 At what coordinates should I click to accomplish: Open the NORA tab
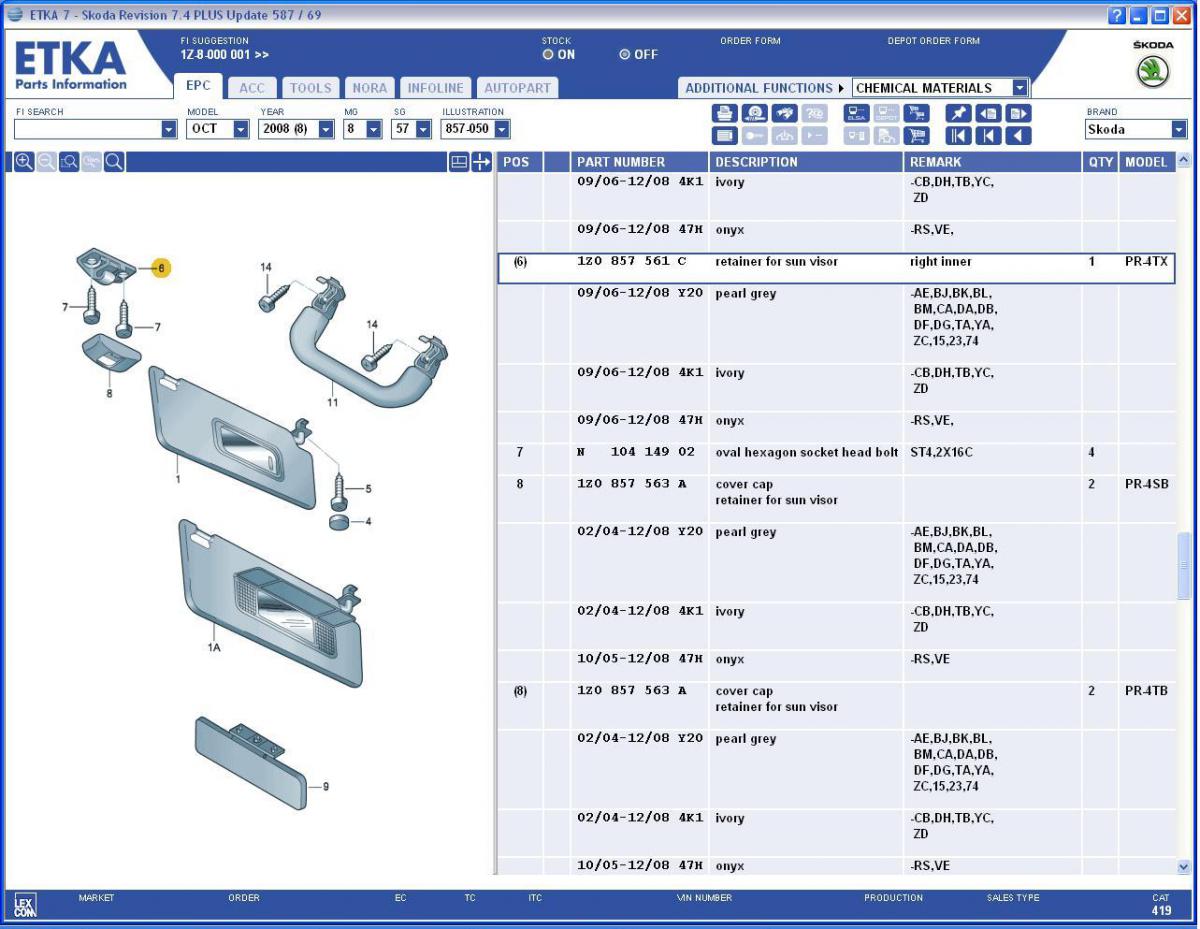coord(369,88)
